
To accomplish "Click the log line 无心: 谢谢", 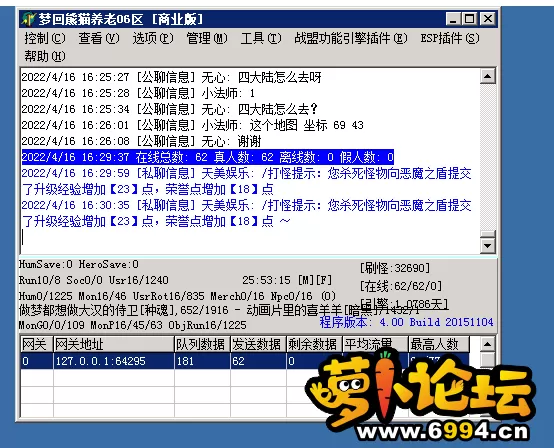I will point(141,141).
